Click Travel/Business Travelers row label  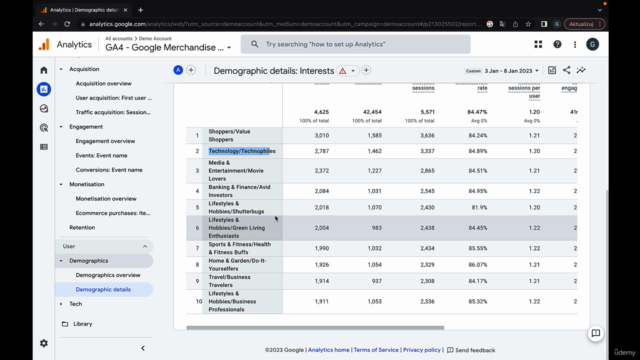pos(229,281)
